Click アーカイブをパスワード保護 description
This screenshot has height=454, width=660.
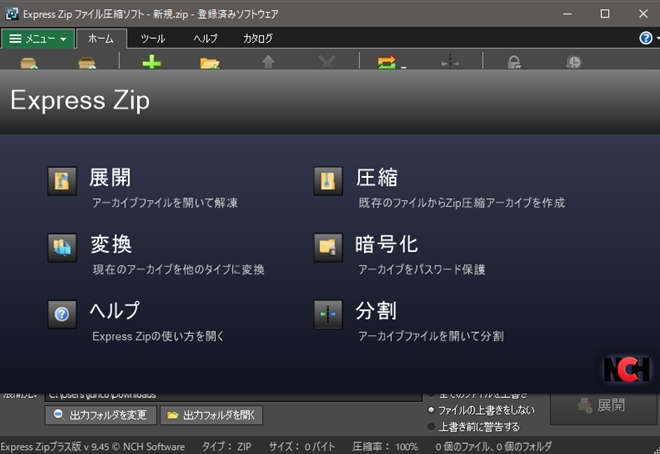pos(422,269)
